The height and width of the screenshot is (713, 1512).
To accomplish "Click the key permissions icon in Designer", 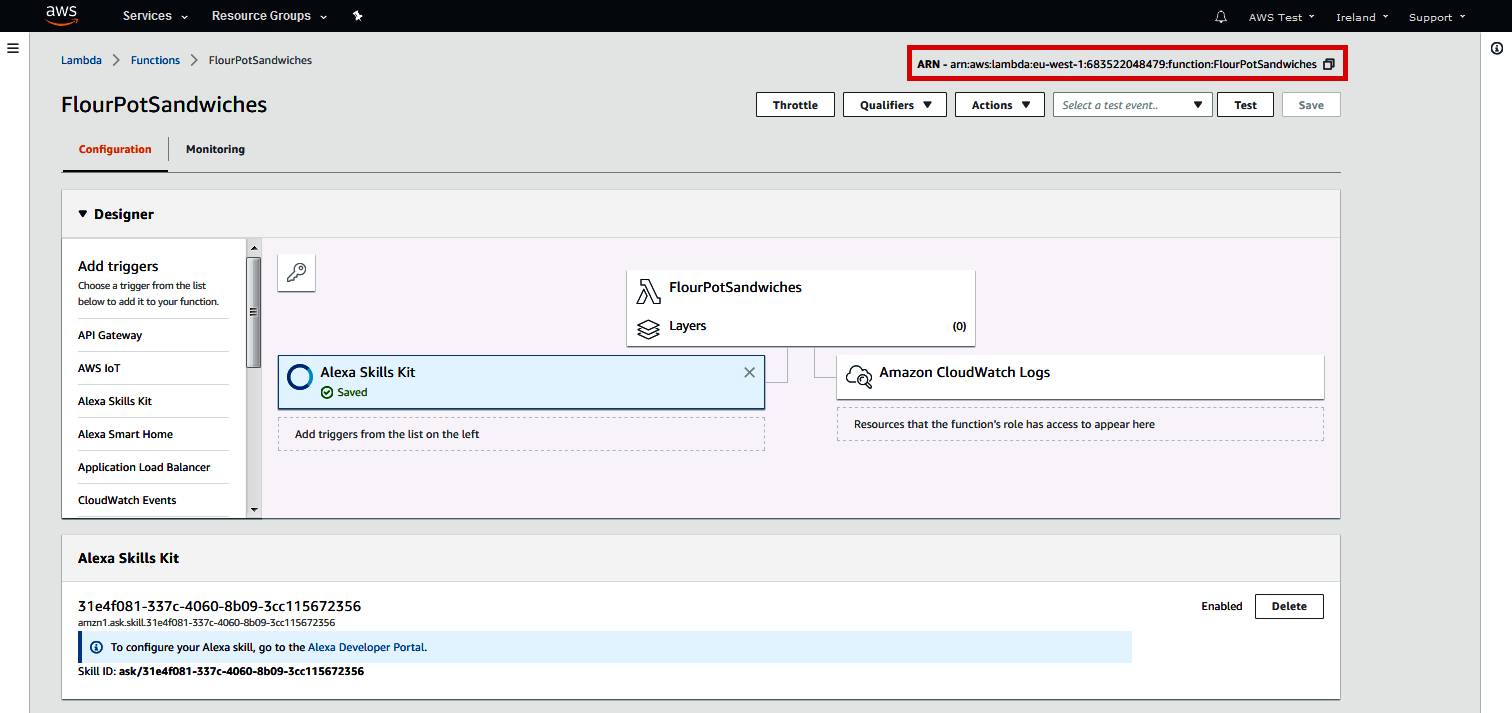I will pos(296,272).
